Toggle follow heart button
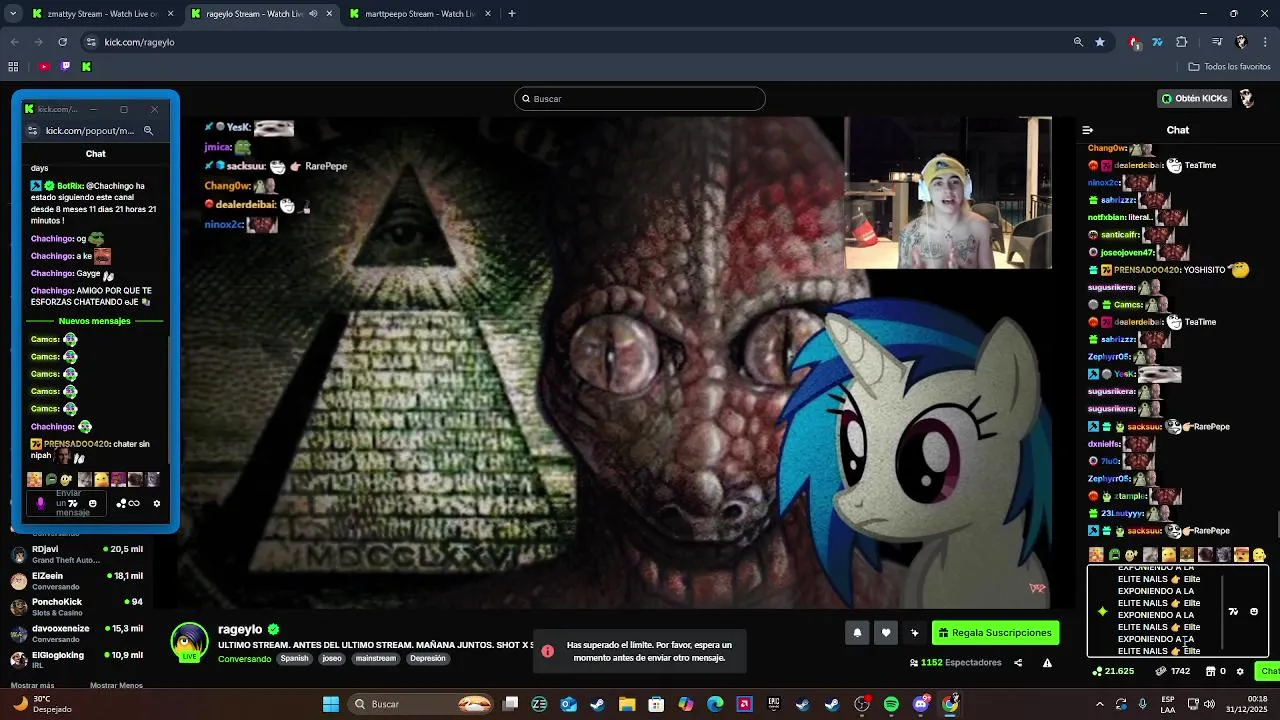Viewport: 1280px width, 720px height. [886, 632]
